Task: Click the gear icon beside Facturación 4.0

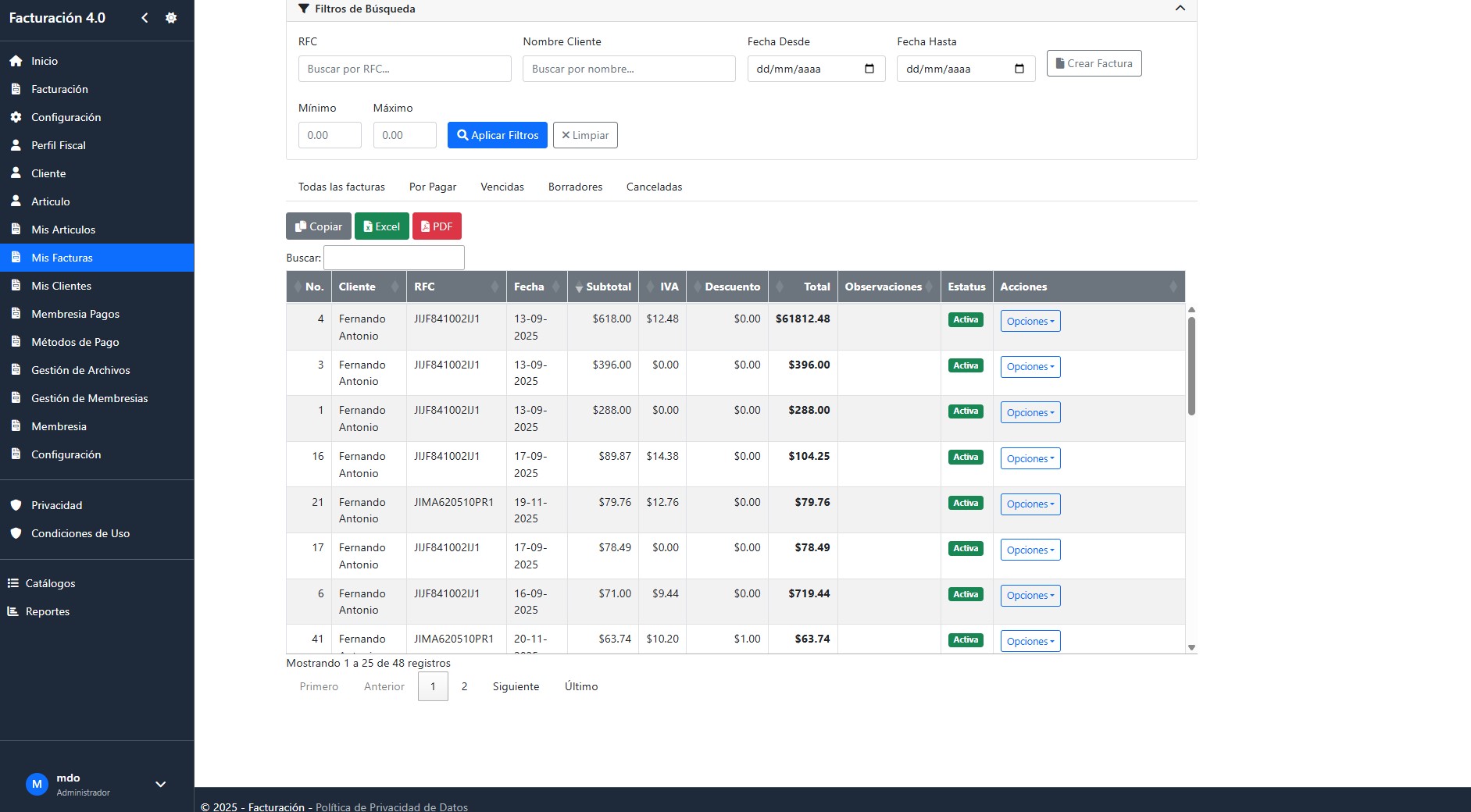Action: click(171, 18)
